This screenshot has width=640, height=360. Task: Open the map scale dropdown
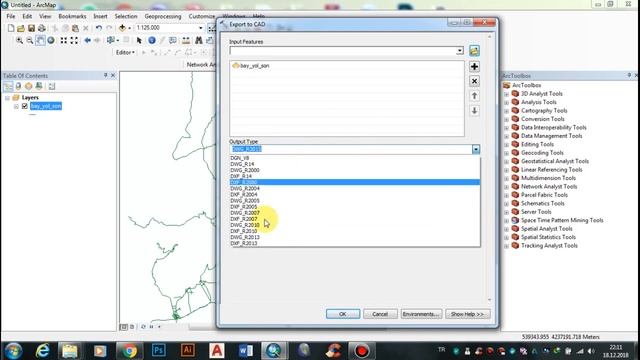point(200,28)
